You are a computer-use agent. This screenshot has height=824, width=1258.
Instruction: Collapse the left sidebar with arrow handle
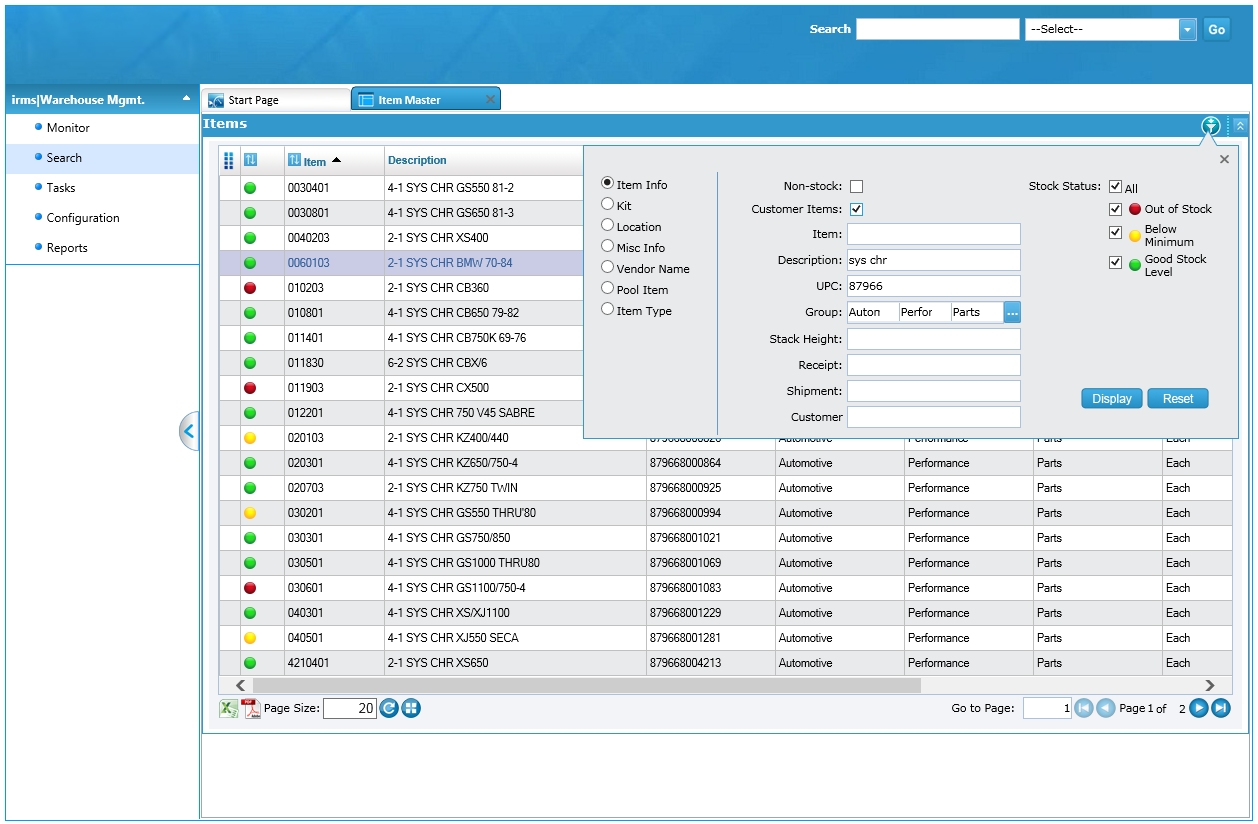point(189,431)
